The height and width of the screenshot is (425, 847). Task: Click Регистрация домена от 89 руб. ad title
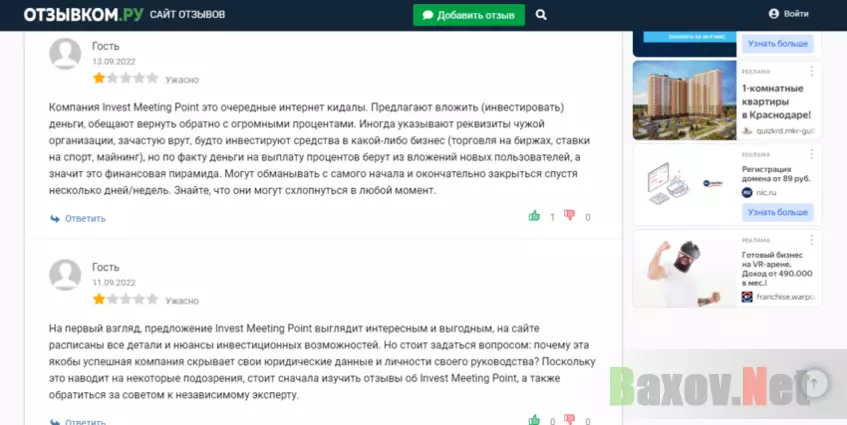pos(776,174)
